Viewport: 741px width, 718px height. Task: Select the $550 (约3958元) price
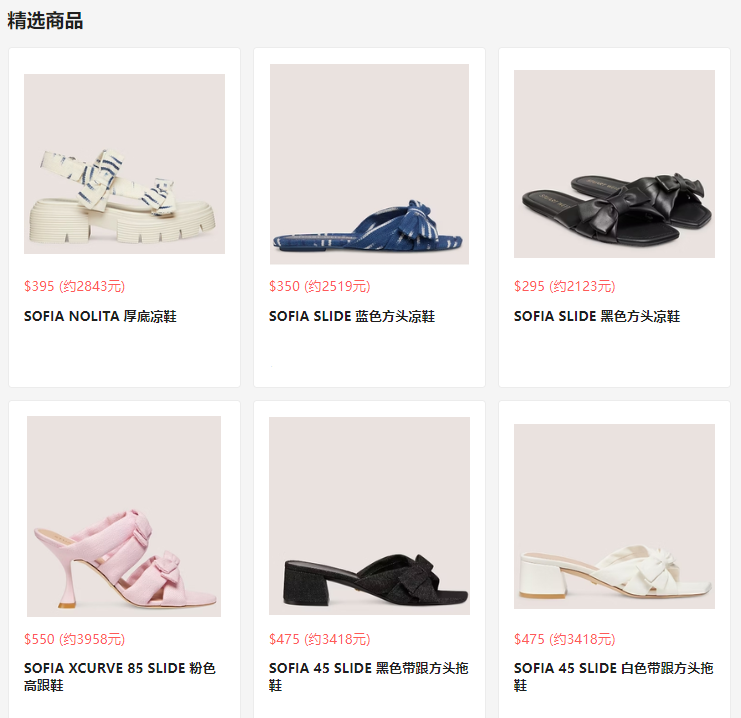[x=75, y=639]
